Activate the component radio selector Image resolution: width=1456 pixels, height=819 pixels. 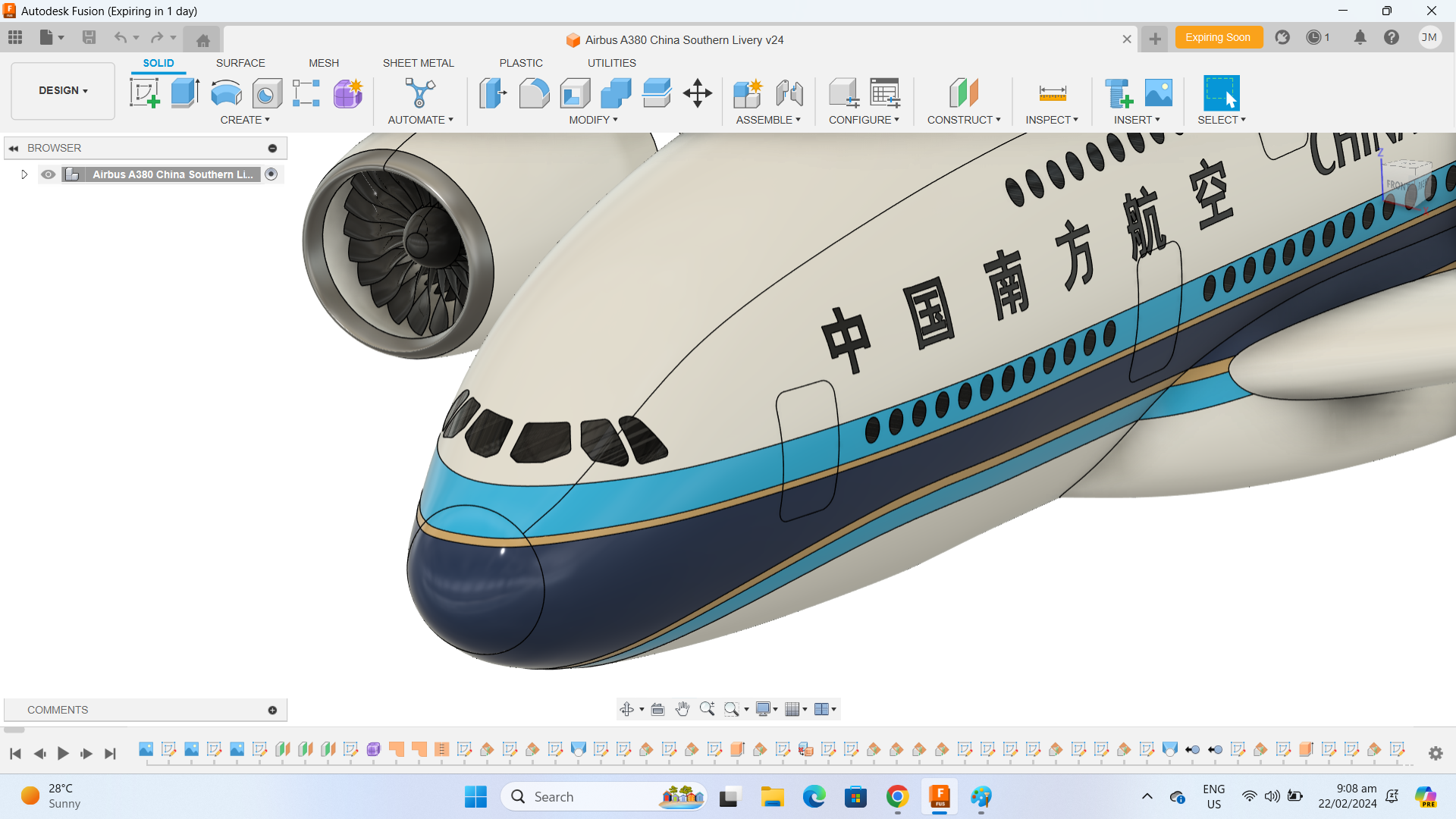pyautogui.click(x=271, y=174)
